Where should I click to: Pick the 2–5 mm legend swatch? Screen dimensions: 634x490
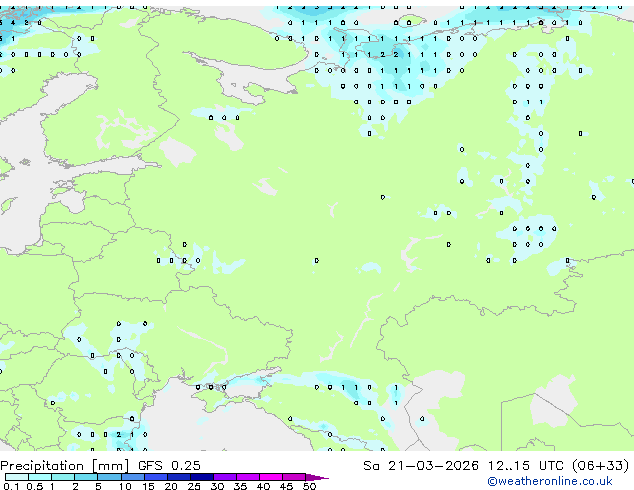click(86, 477)
